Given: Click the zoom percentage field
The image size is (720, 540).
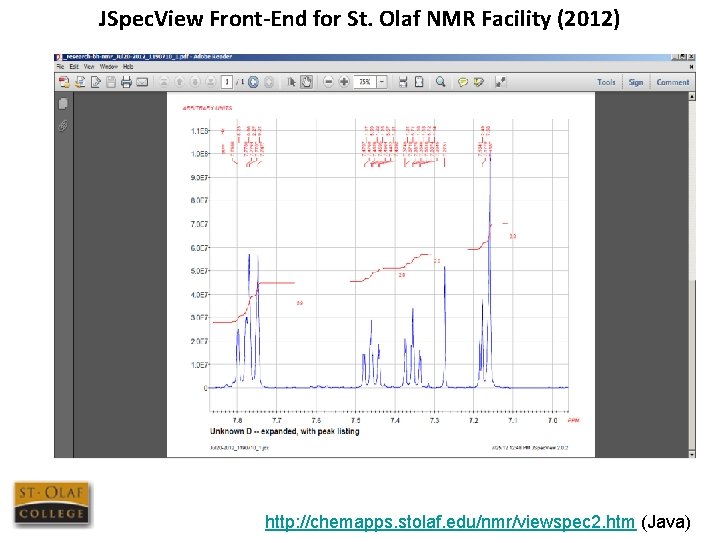Looking at the screenshot, I should [x=366, y=82].
